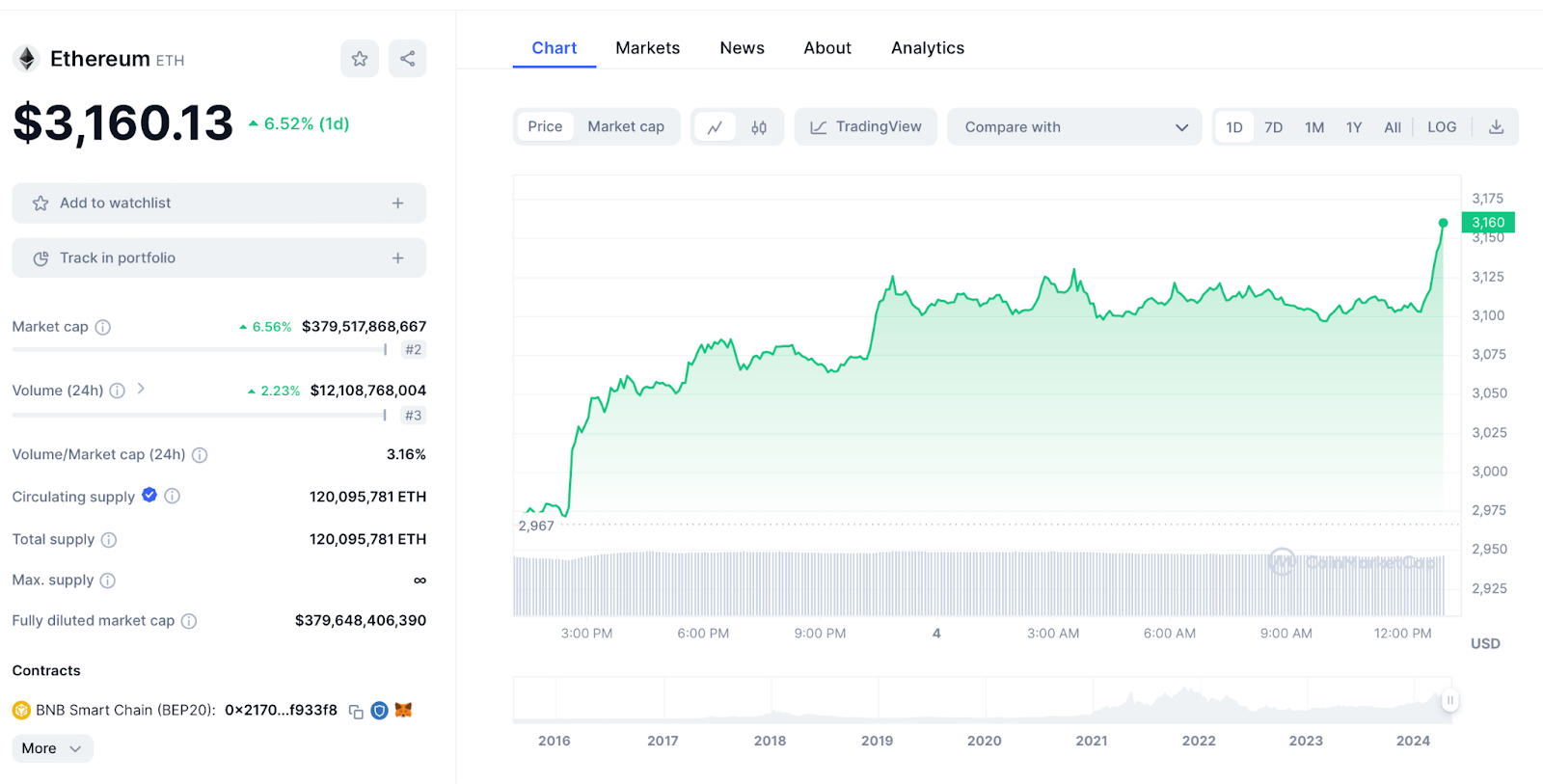Click the #3 volume rank badge
The image size is (1543, 784).
[x=414, y=416]
